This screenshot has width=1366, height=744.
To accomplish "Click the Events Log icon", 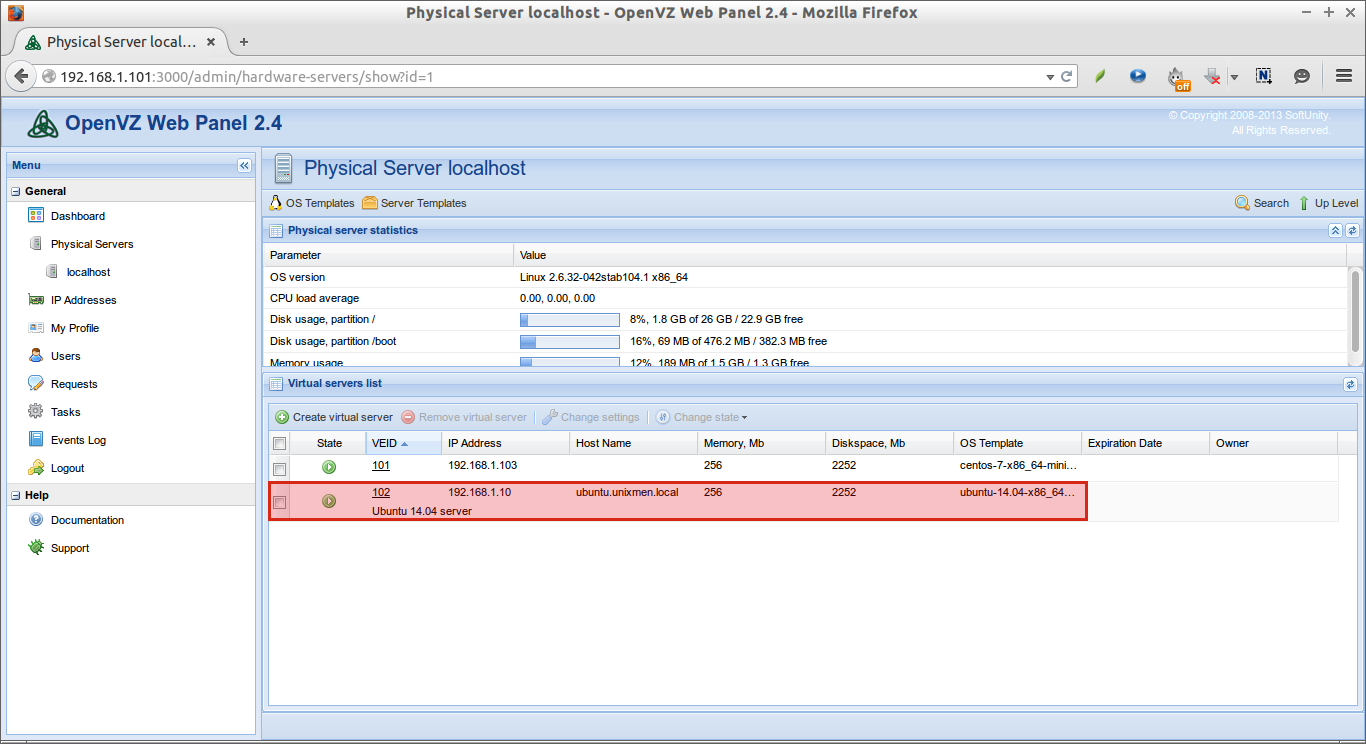I will [x=36, y=440].
